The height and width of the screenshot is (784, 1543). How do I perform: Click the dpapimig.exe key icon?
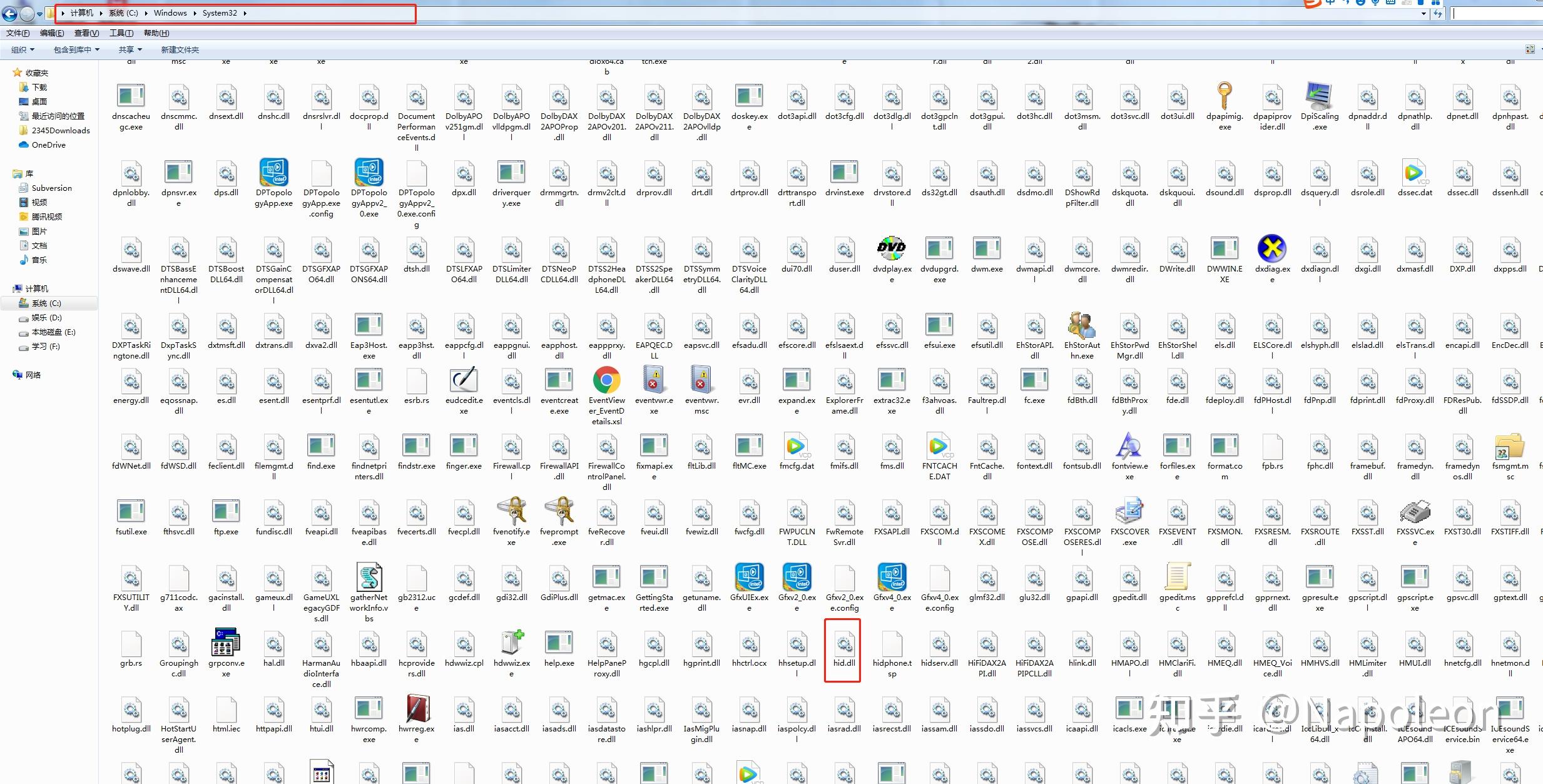coord(1225,96)
